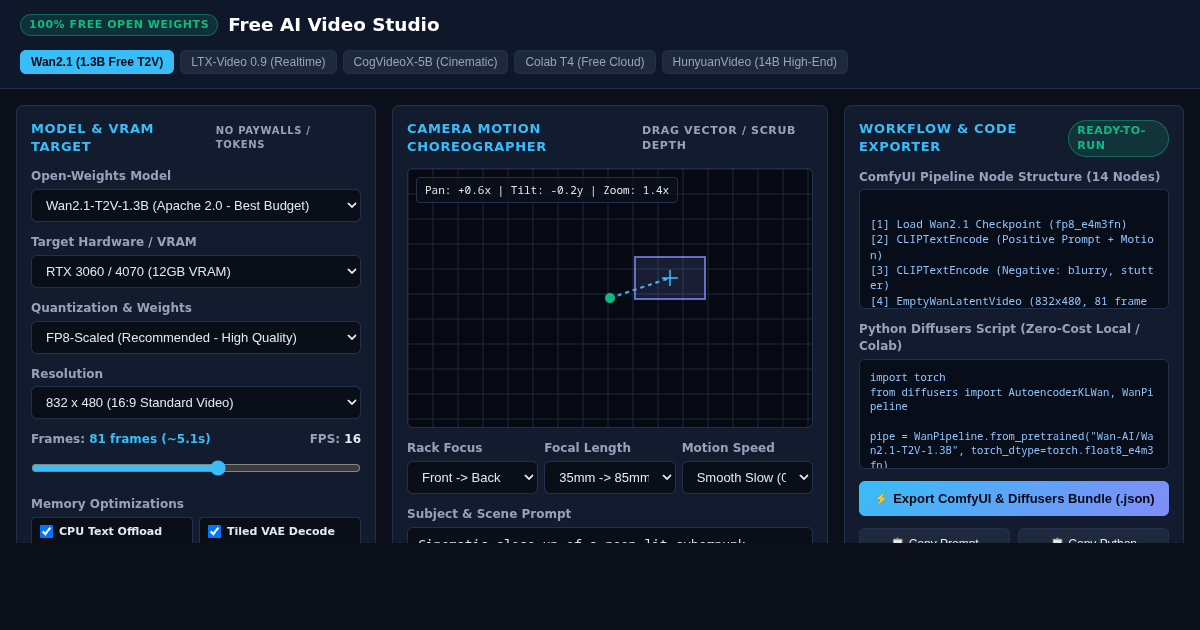Open the CogVideoX-5B (Cinematic) tab
Image resolution: width=1200 pixels, height=630 pixels.
click(425, 62)
